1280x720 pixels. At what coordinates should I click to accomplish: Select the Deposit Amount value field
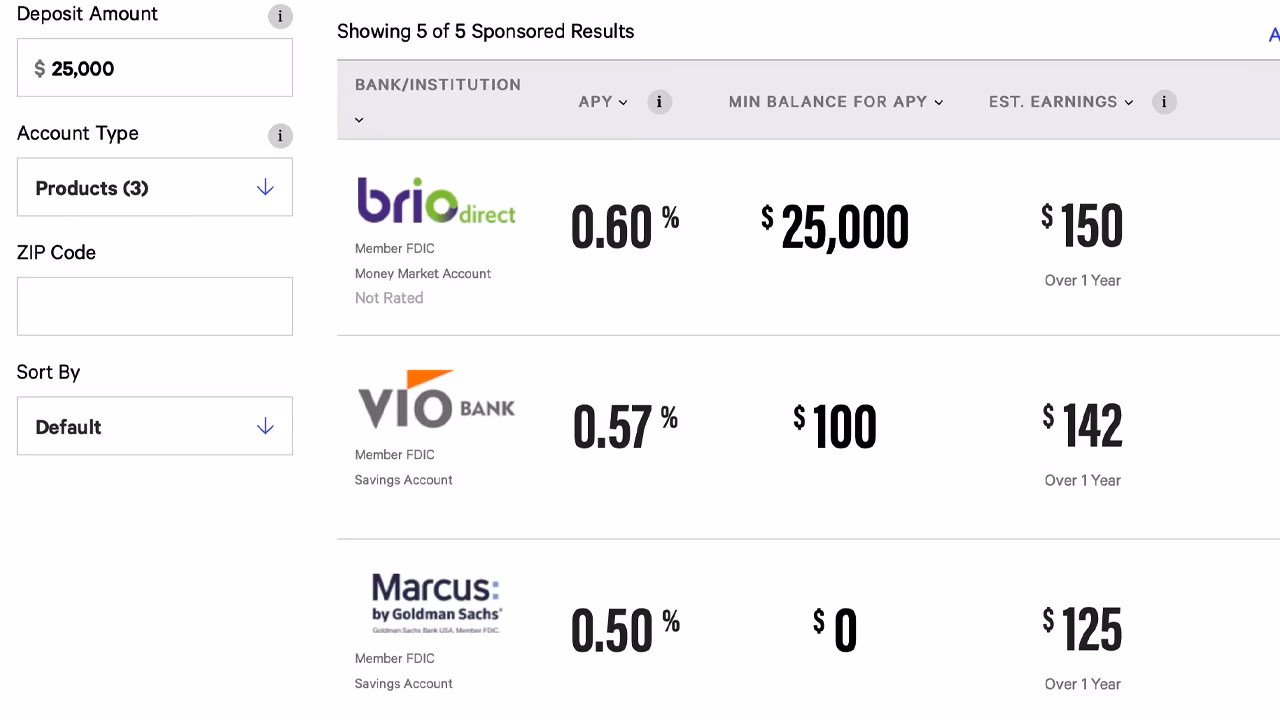click(155, 67)
